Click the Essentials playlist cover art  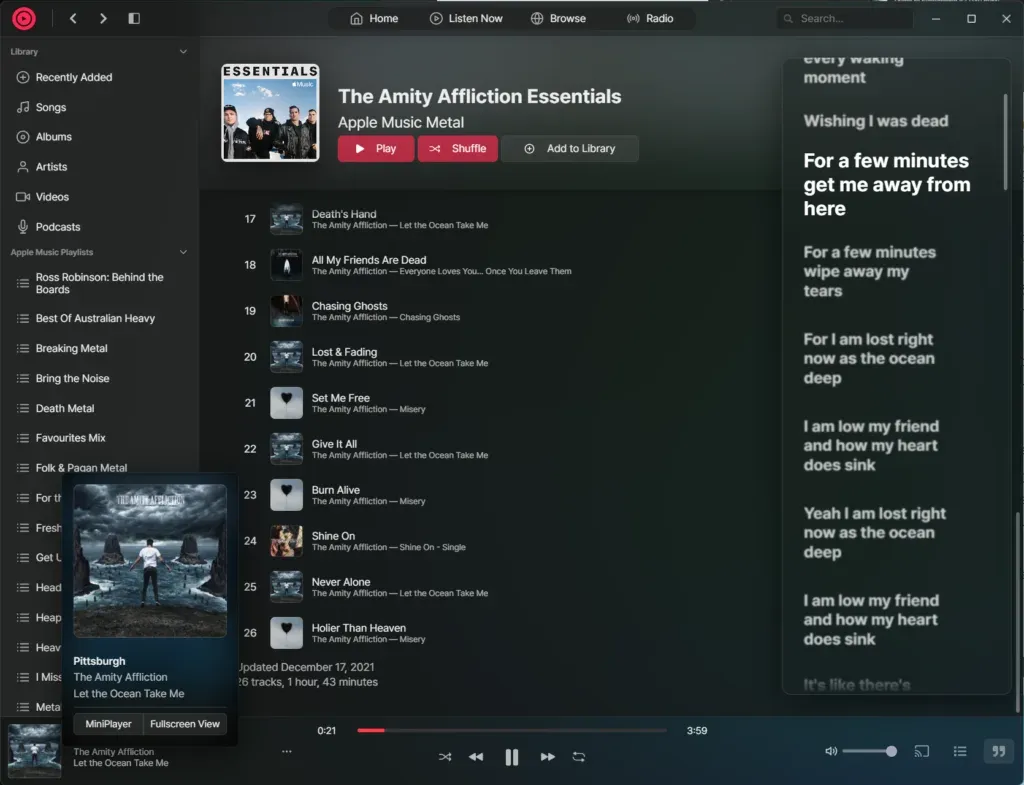[x=270, y=112]
